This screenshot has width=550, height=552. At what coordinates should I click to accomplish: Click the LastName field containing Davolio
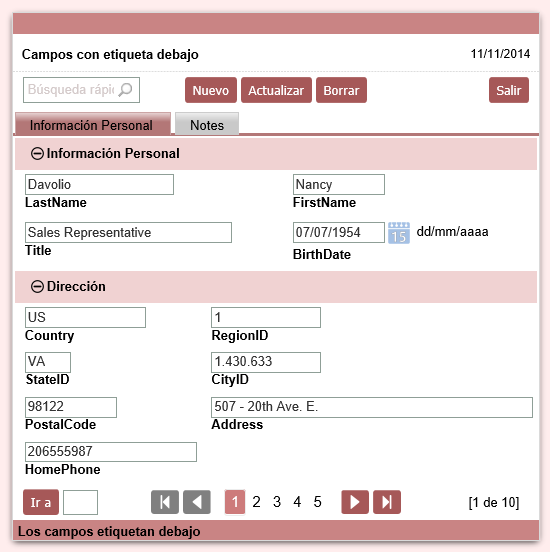[99, 184]
